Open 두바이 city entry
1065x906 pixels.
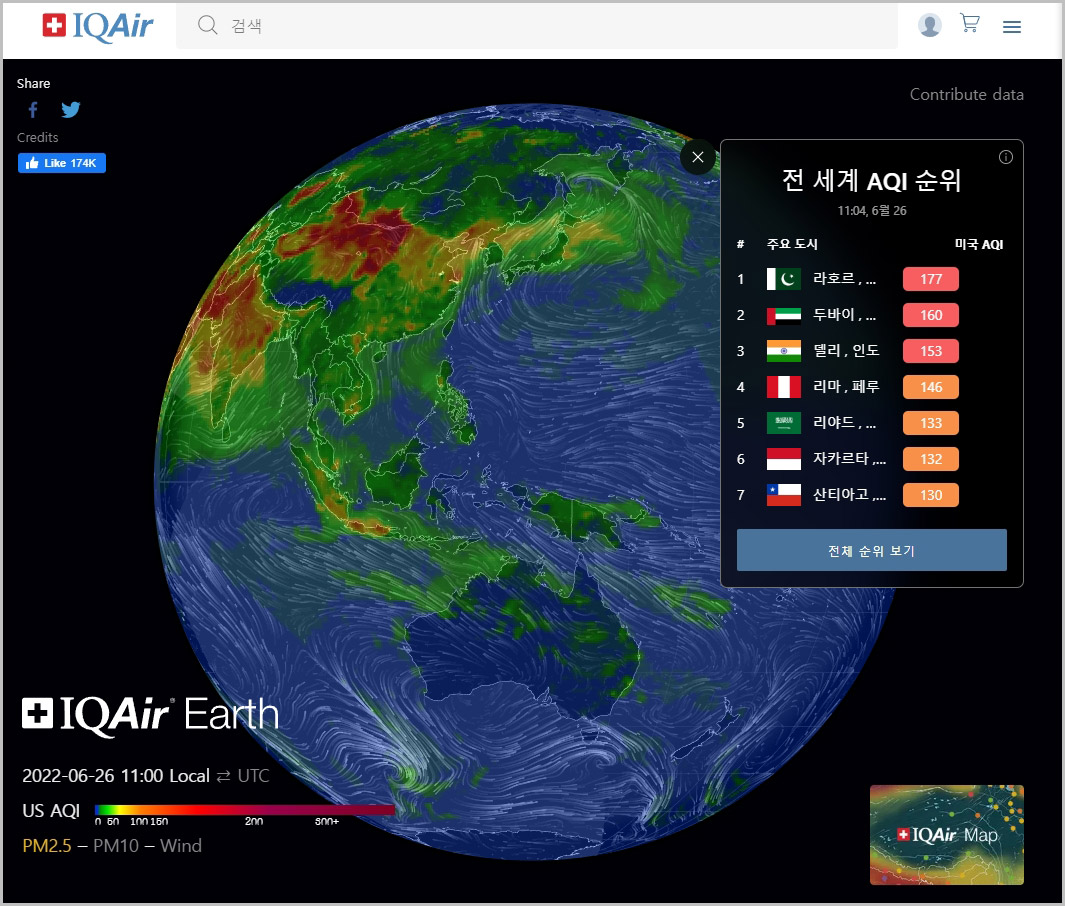click(x=844, y=314)
